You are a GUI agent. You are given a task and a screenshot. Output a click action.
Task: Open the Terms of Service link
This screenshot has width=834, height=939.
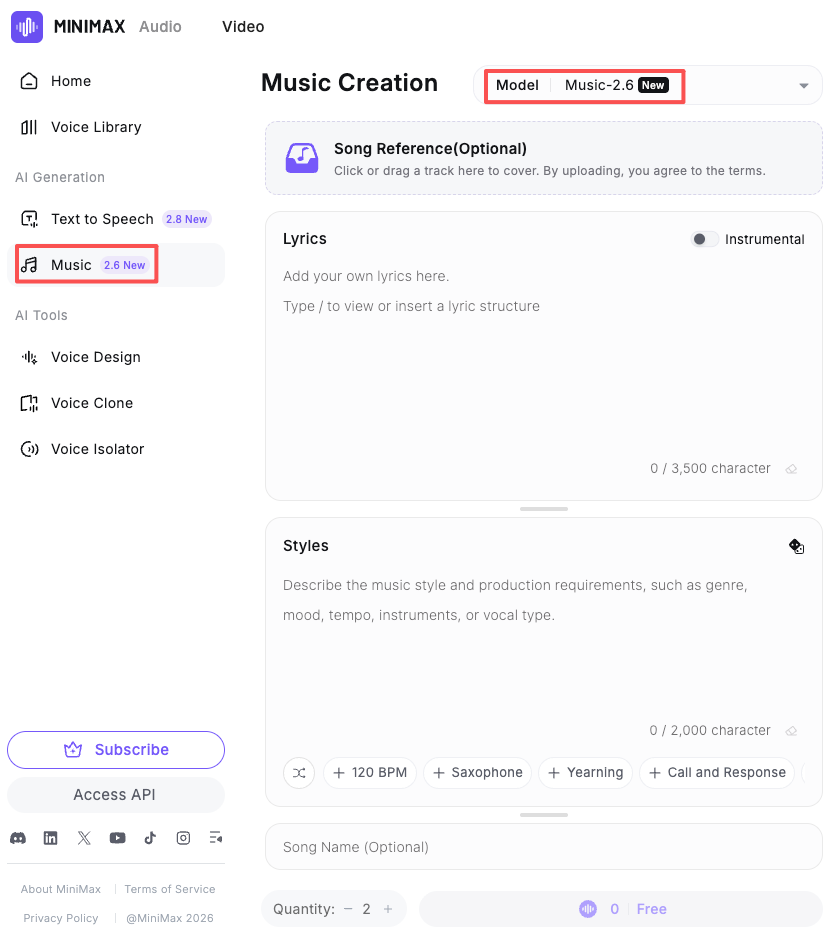click(x=169, y=889)
